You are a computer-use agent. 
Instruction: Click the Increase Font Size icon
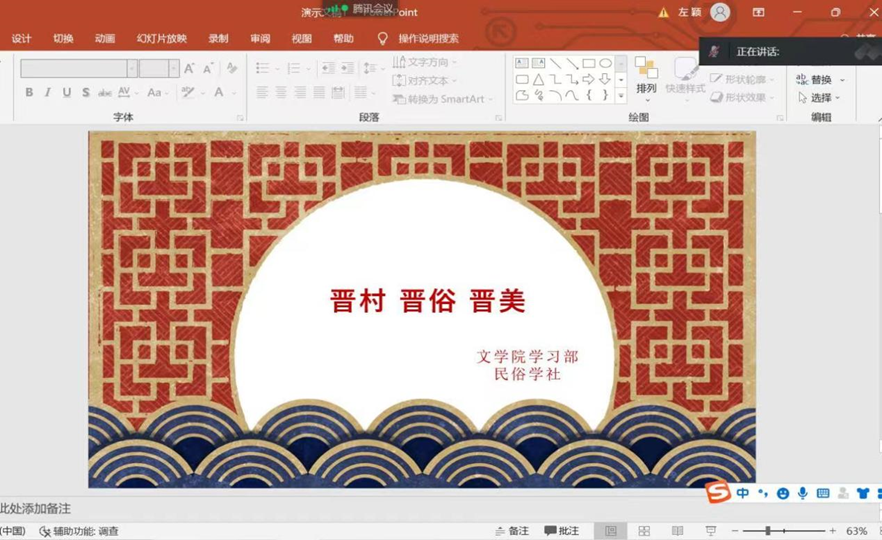[x=189, y=68]
